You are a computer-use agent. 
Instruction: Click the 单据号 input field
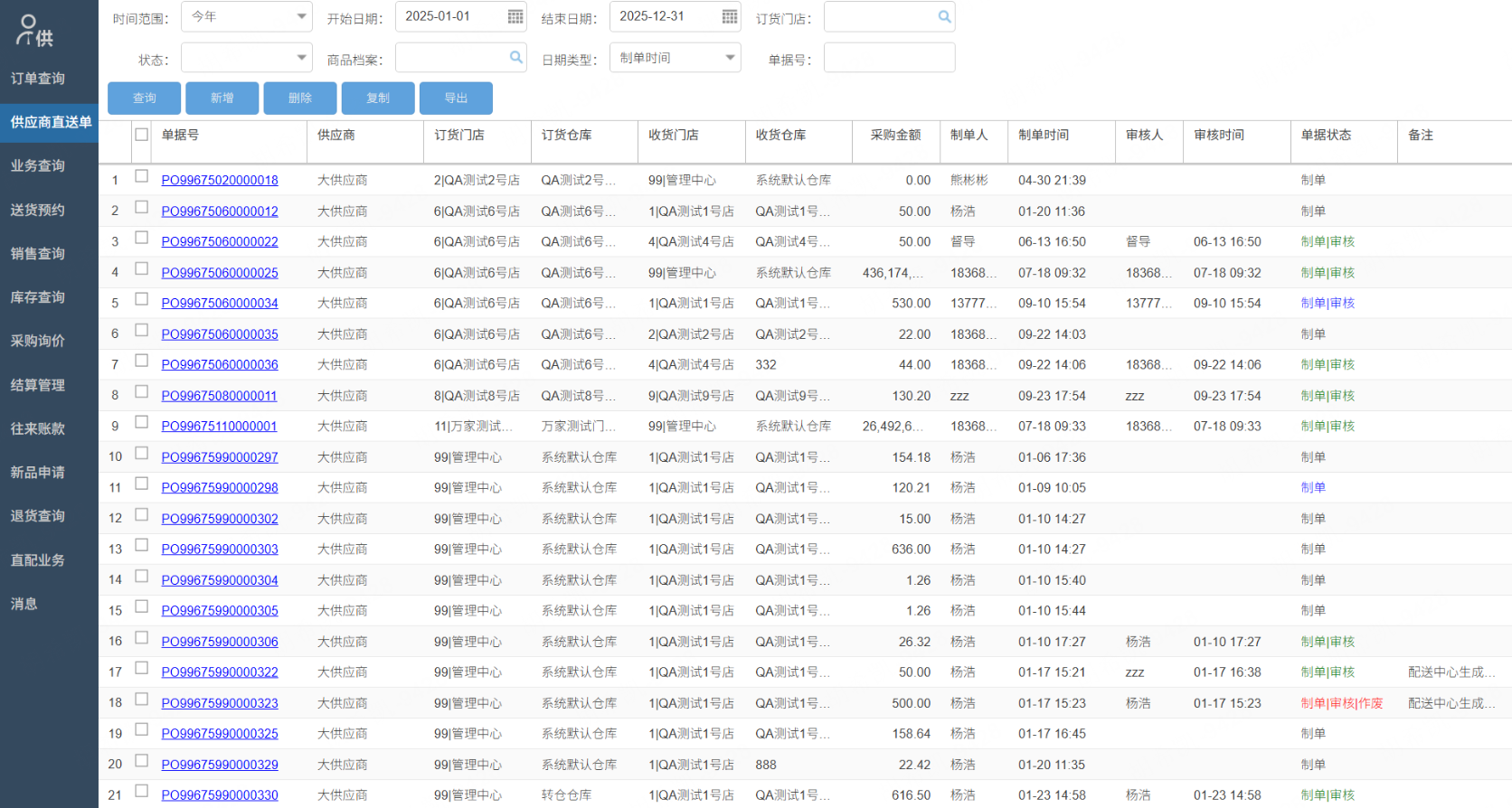pyautogui.click(x=889, y=58)
